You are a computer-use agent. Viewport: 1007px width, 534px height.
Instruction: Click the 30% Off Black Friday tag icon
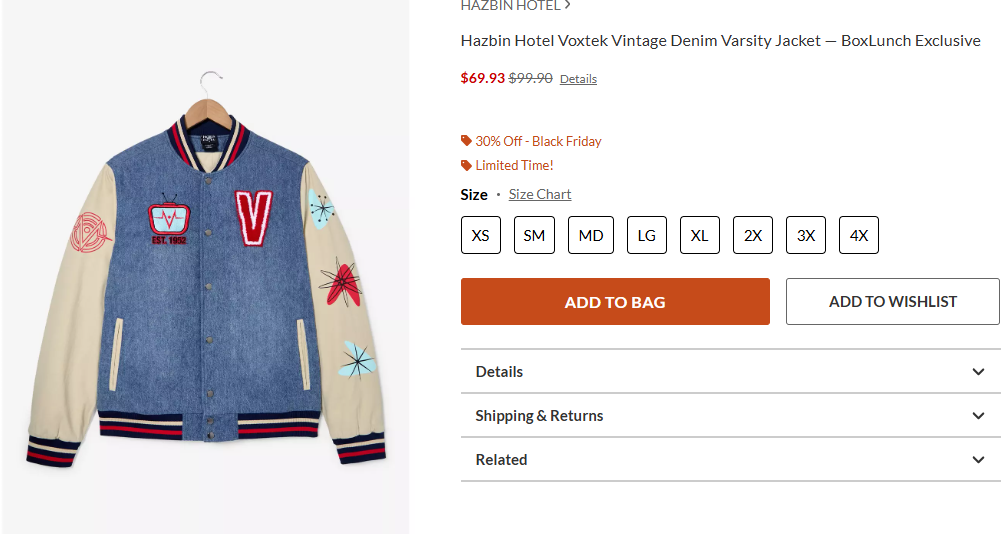click(x=466, y=141)
